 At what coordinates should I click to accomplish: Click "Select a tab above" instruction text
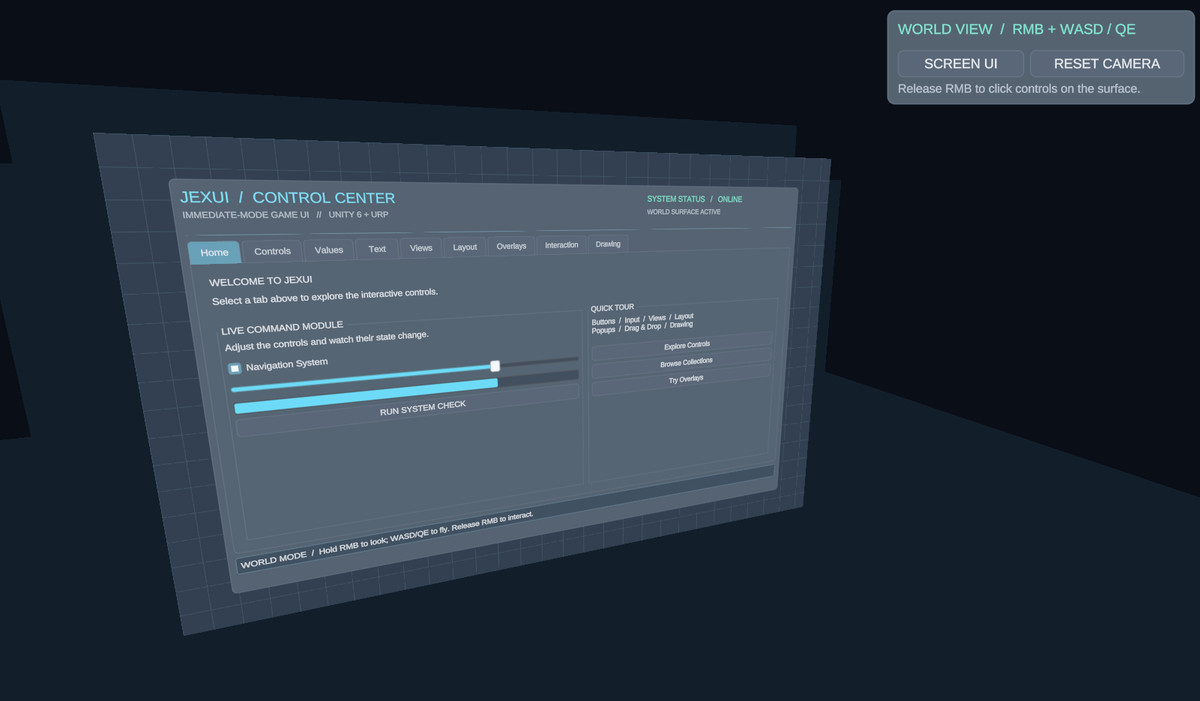[x=325, y=297]
